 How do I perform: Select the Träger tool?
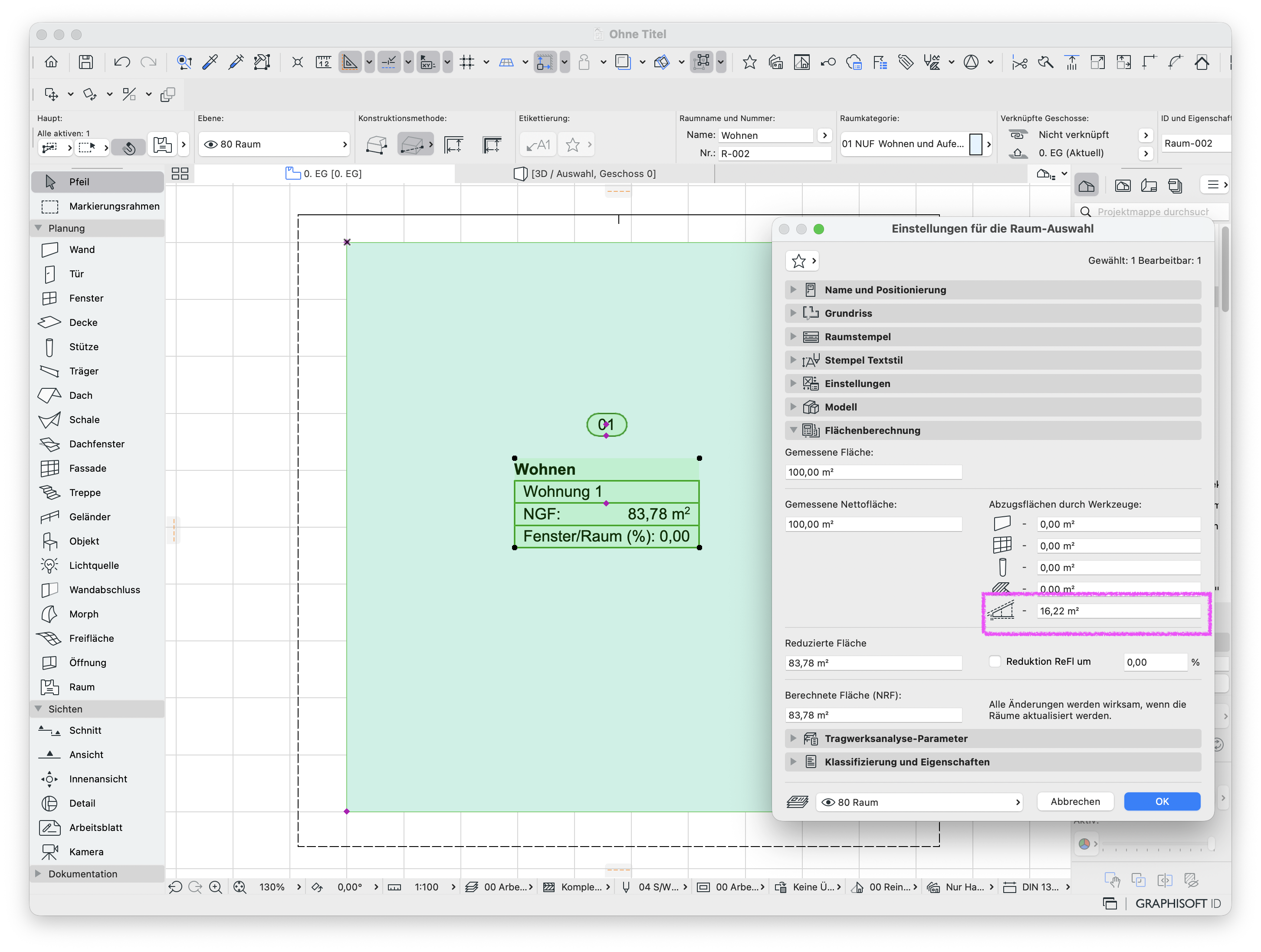point(97,371)
